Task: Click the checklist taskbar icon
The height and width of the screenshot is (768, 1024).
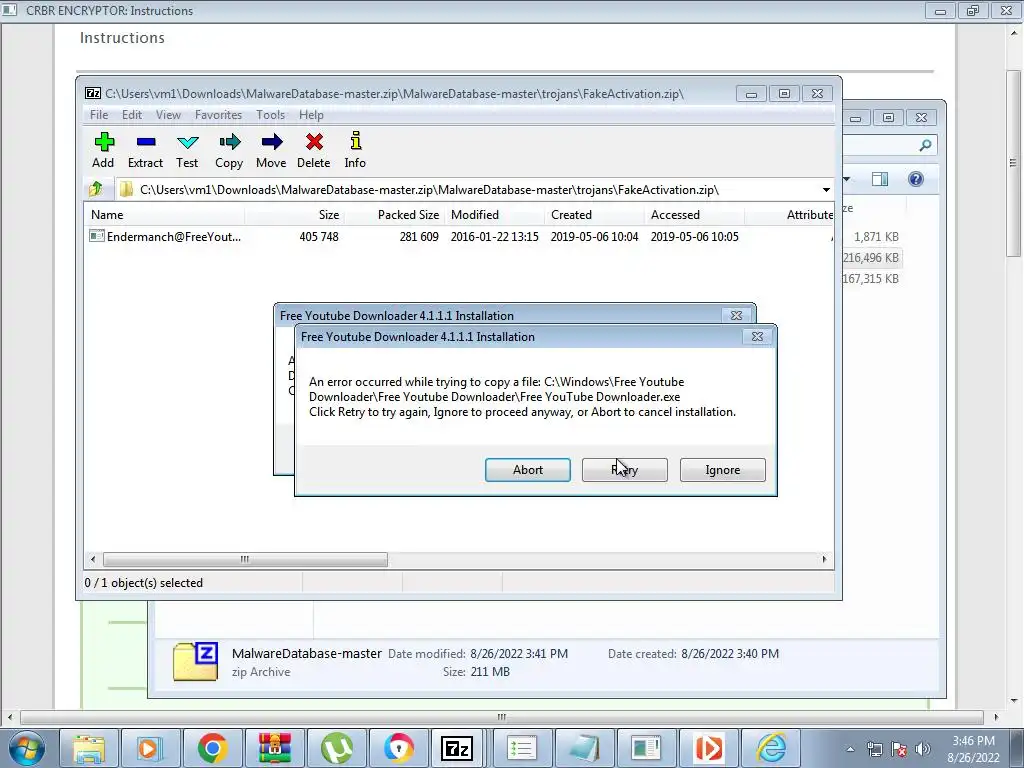Action: tap(522, 748)
